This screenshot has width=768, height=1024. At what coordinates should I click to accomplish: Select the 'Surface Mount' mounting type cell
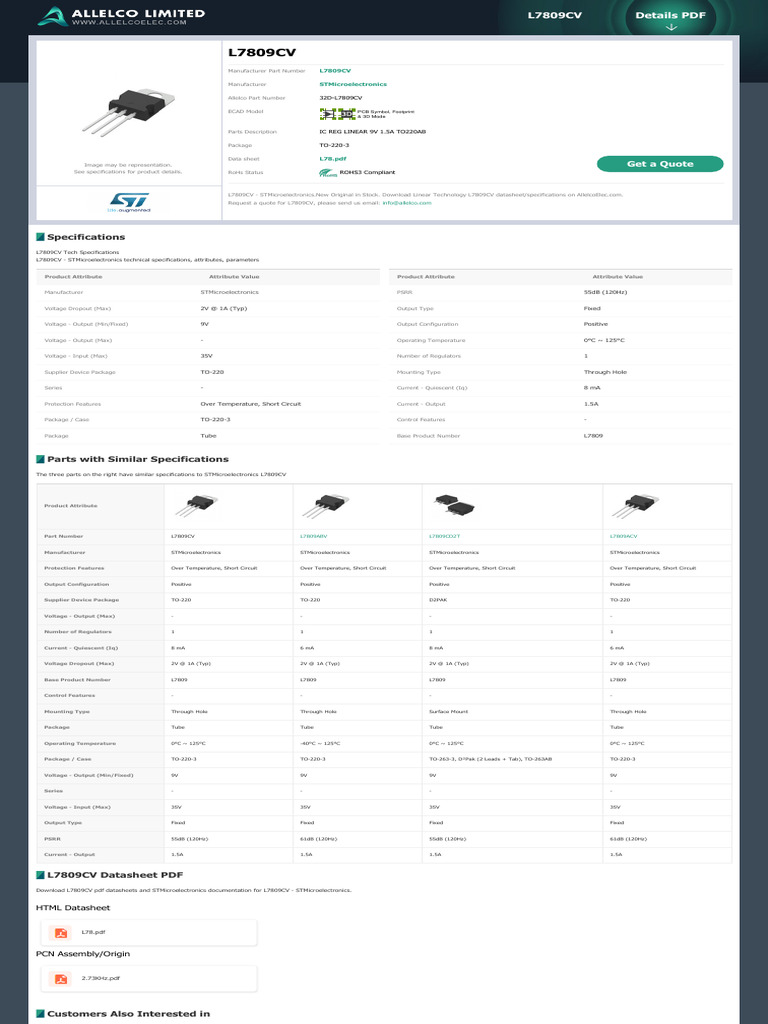click(448, 712)
